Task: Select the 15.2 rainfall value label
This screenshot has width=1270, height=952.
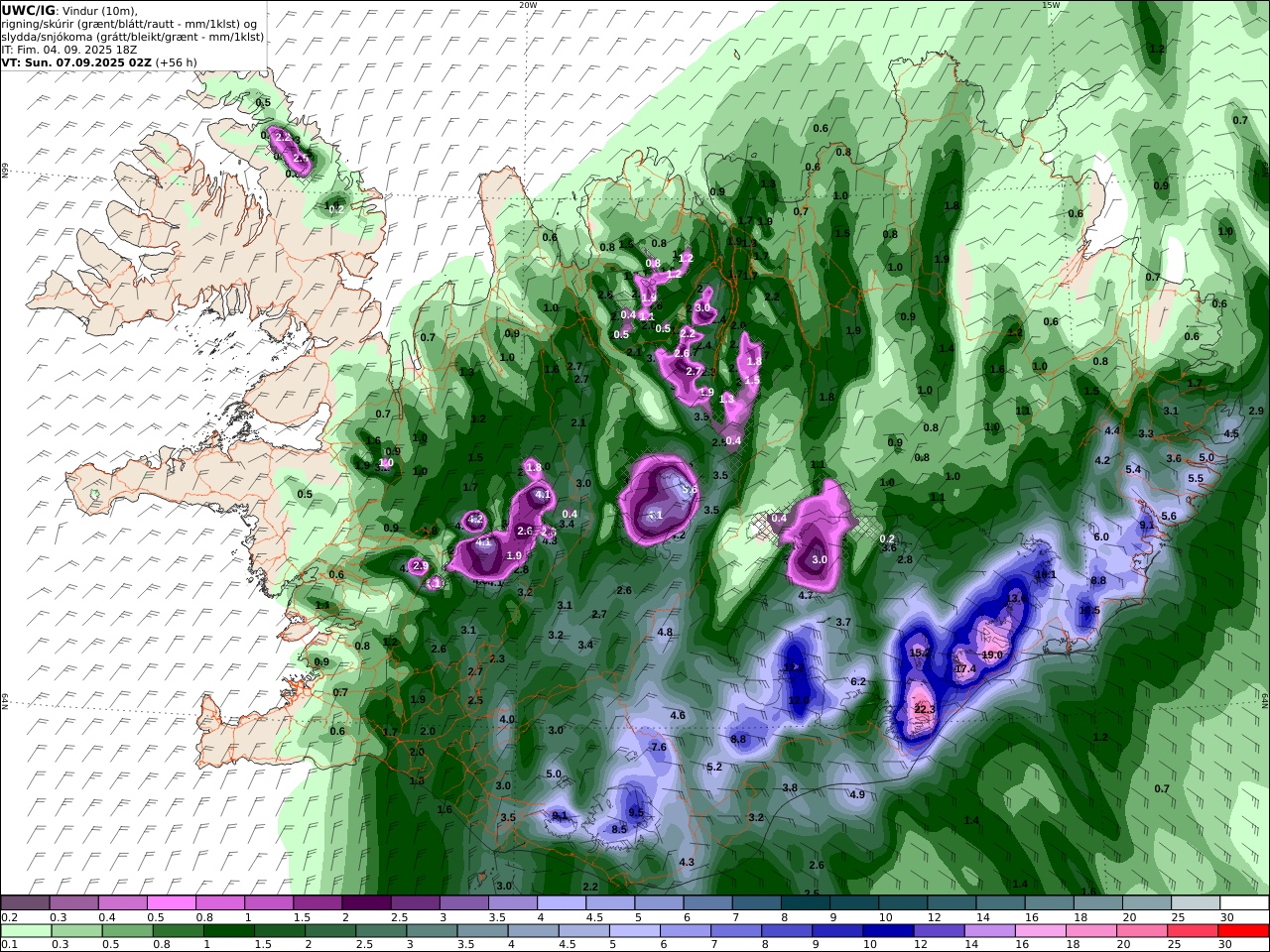Action: (919, 653)
